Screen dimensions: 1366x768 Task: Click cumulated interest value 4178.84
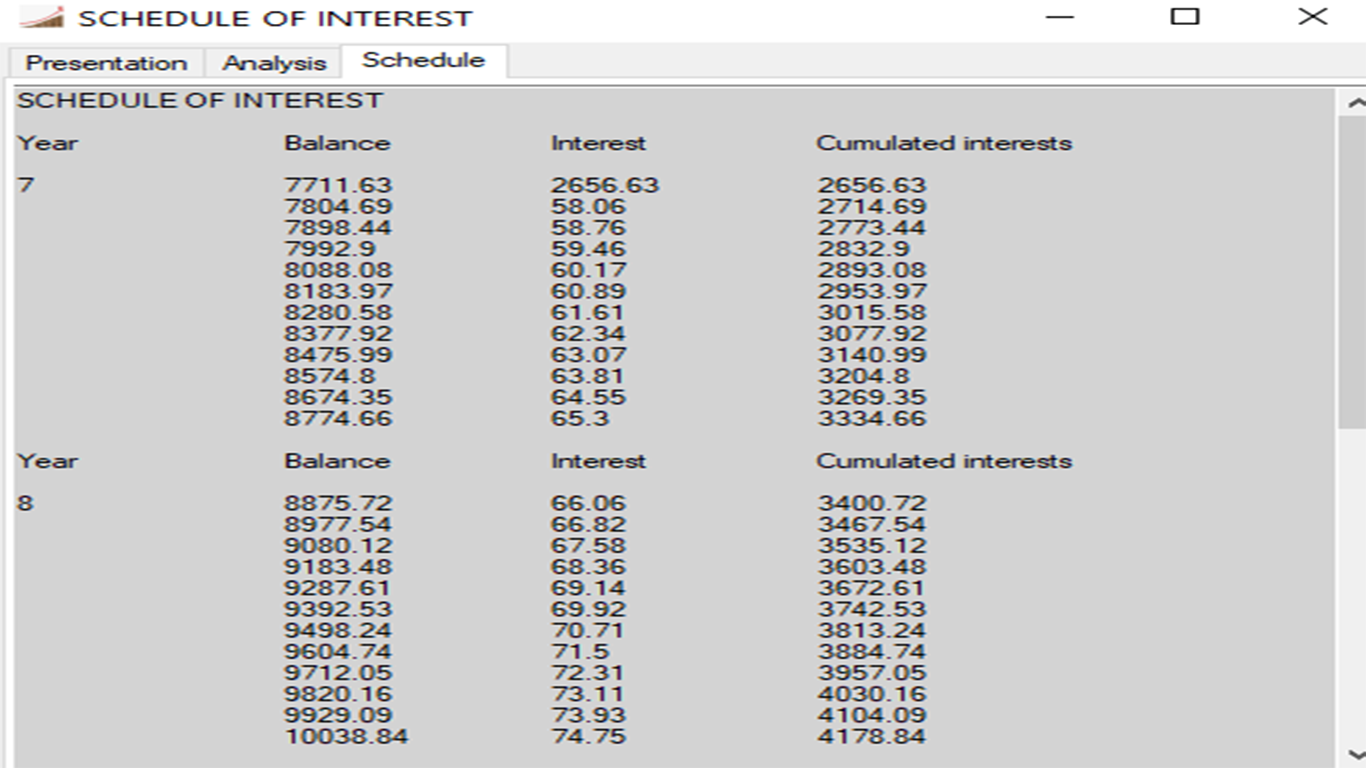click(x=871, y=737)
